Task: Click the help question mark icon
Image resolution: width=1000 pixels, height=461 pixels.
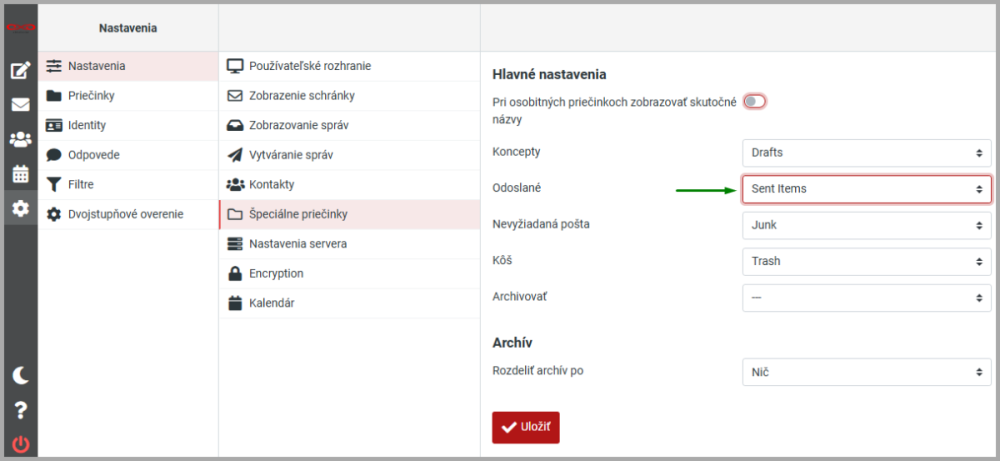Action: [x=20, y=410]
